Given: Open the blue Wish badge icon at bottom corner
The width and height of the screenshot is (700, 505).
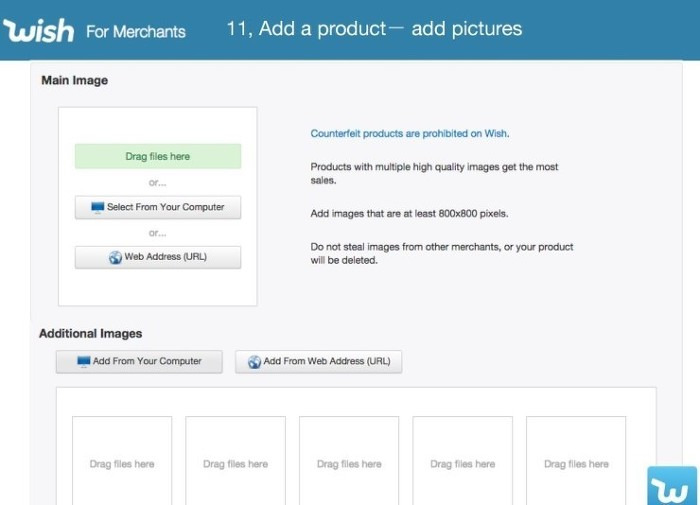Looking at the screenshot, I should tap(672, 486).
